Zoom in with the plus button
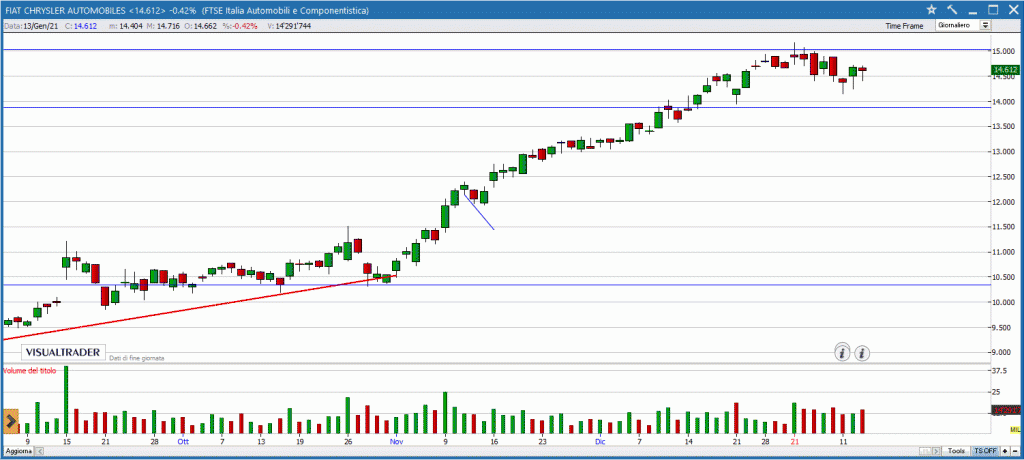Viewport: 1024px width, 460px height. pyautogui.click(x=1005, y=451)
